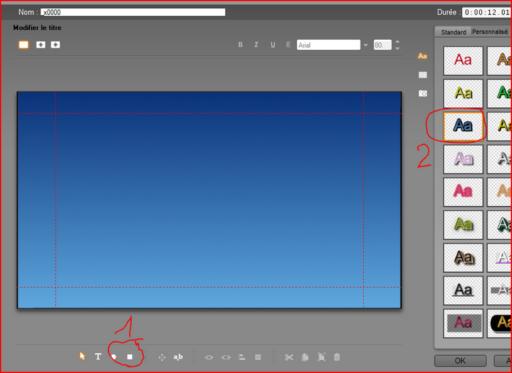Screen dimensions: 512x373
Task: Apply the red Aa text style
Action: [463, 60]
